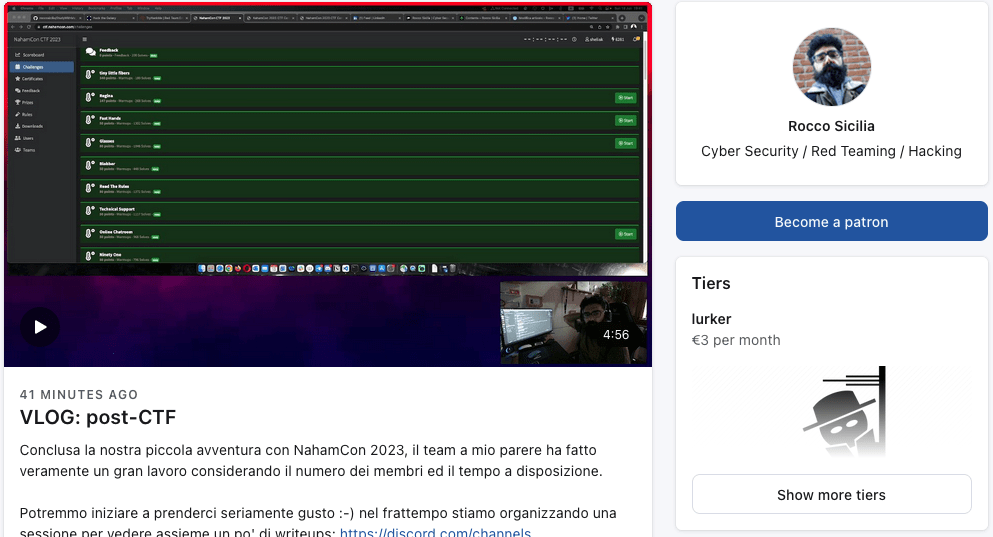
Task: Select the lurker tier title
Action: click(x=711, y=319)
